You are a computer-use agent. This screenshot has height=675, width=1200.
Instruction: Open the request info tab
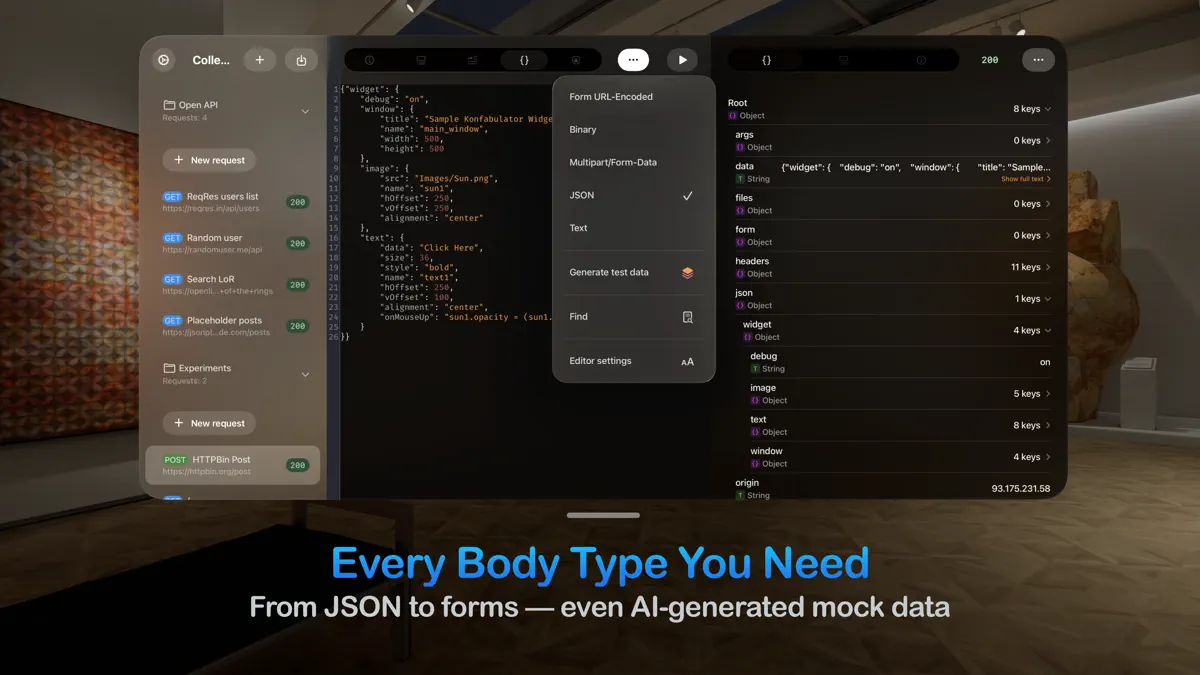(367, 59)
